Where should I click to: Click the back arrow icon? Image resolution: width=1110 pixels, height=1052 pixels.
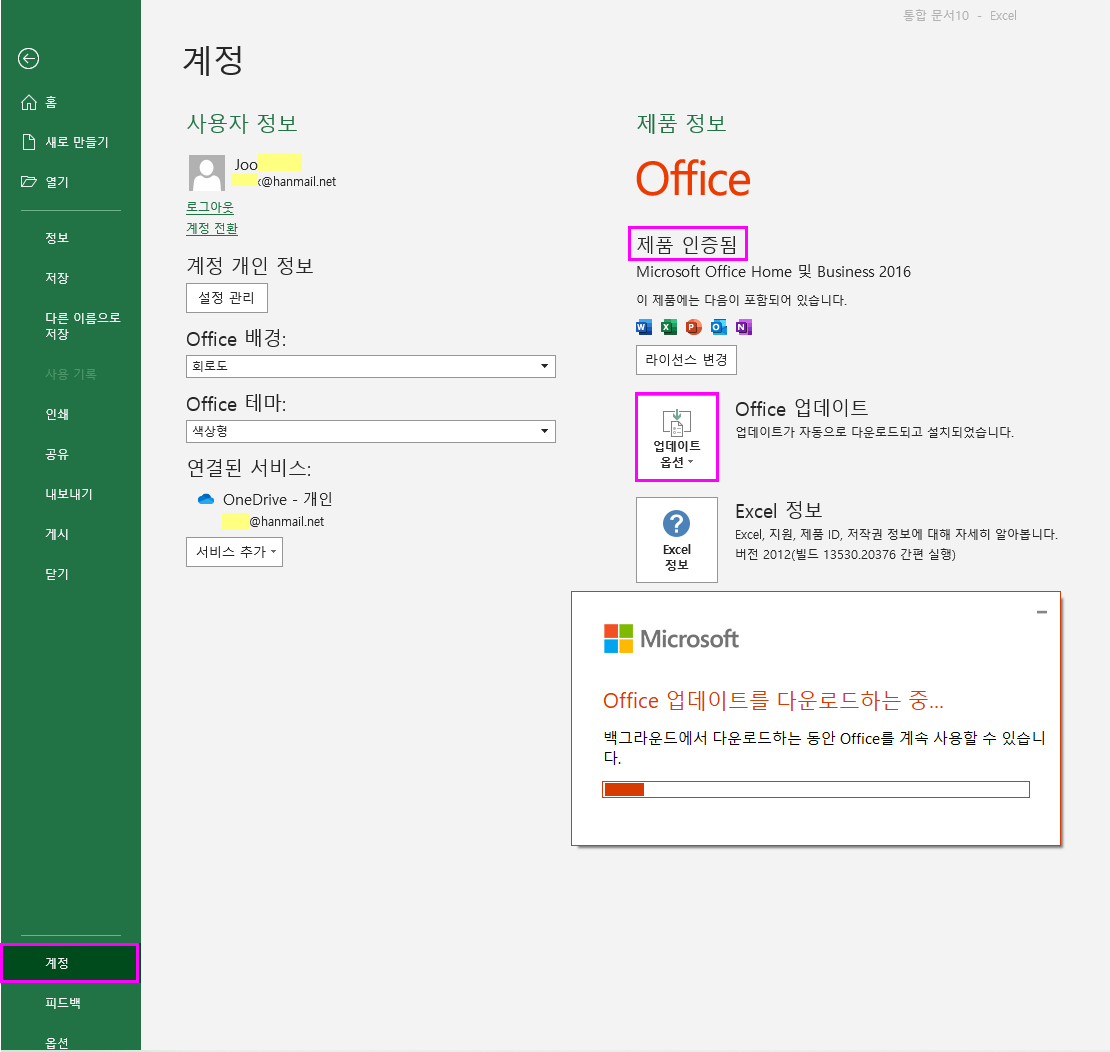28,59
